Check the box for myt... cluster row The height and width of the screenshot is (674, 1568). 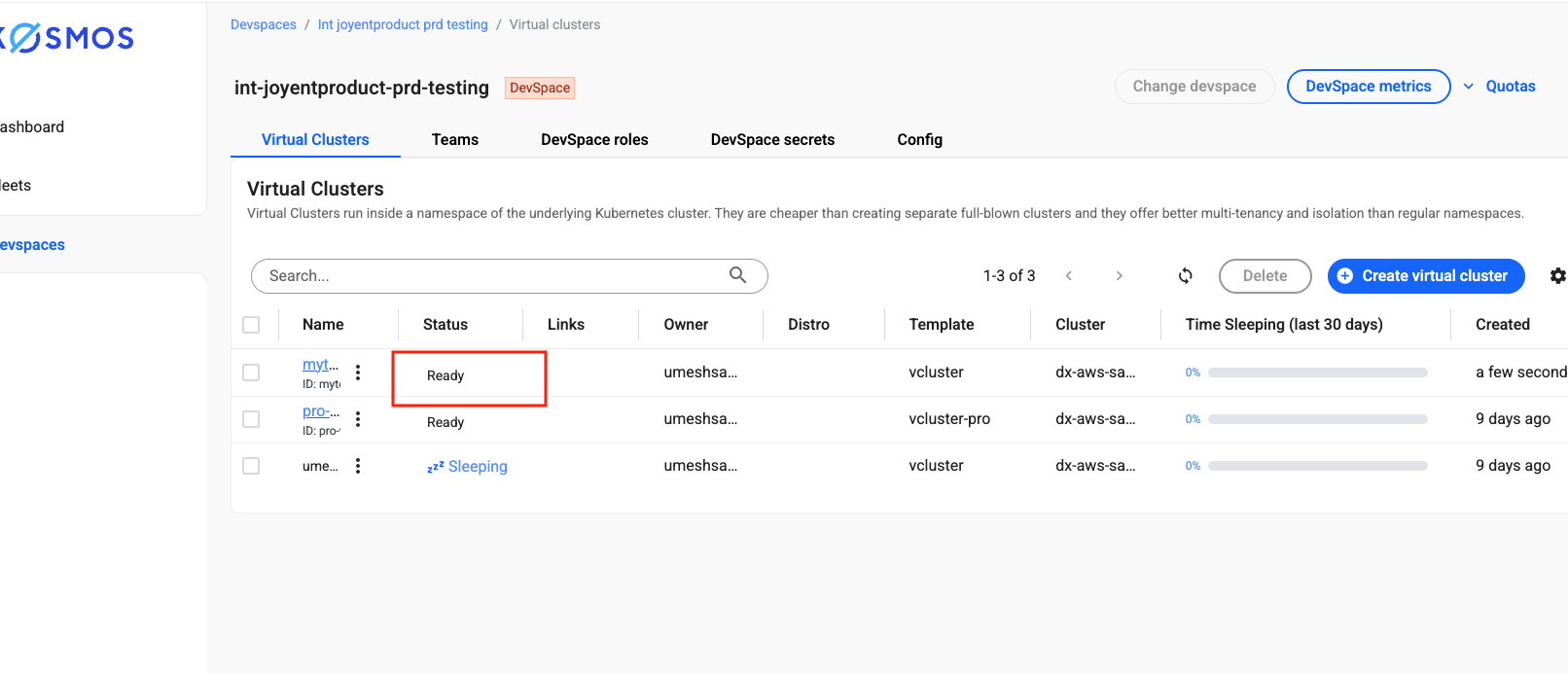(251, 372)
